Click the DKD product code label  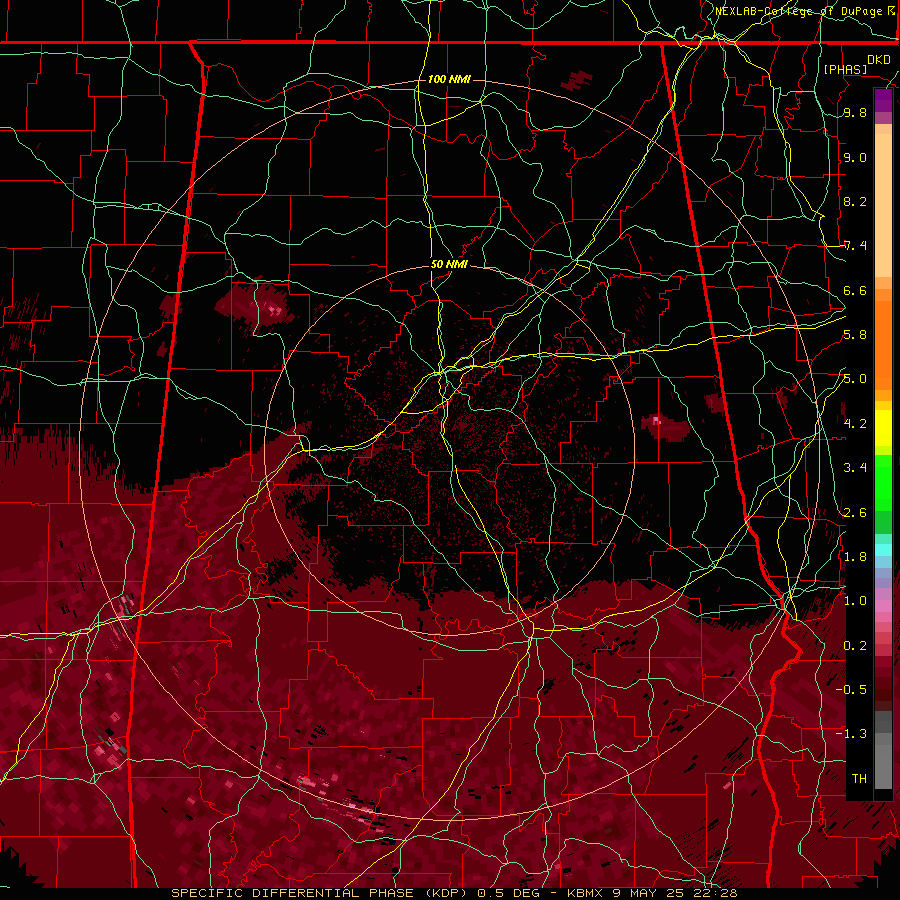[x=879, y=60]
